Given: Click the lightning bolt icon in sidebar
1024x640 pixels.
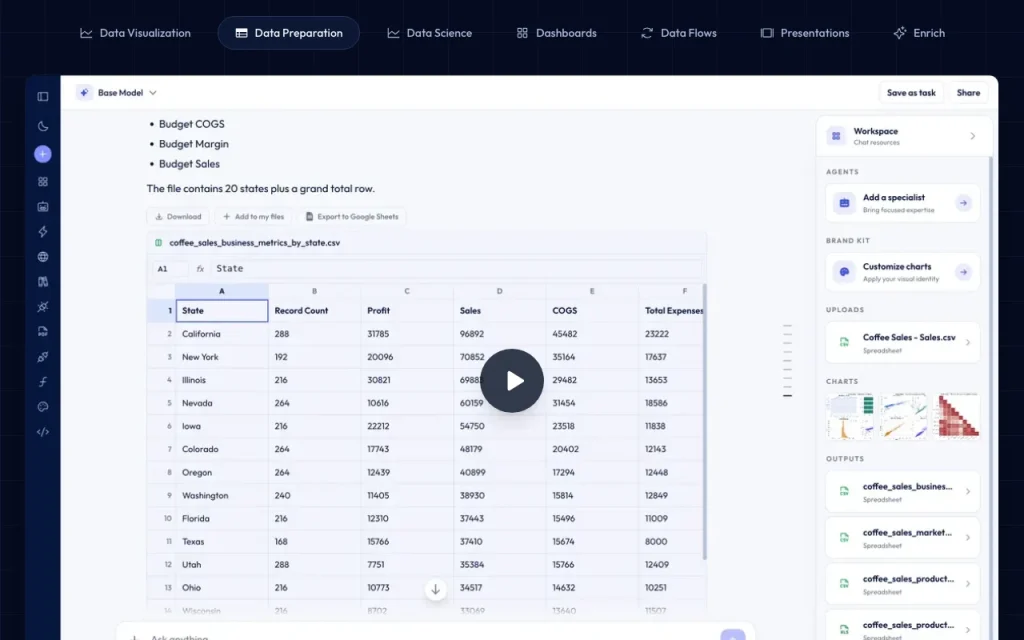Looking at the screenshot, I should [x=43, y=232].
